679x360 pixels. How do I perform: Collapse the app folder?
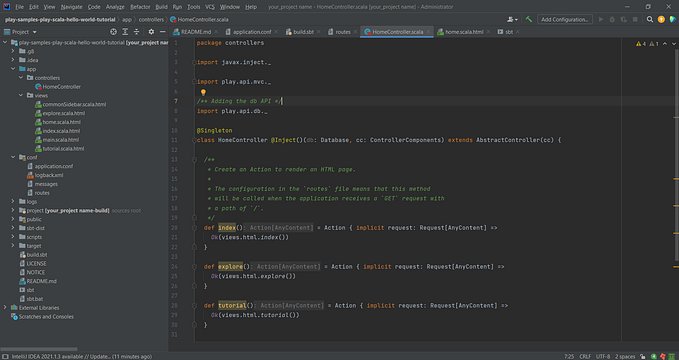click(x=13, y=69)
